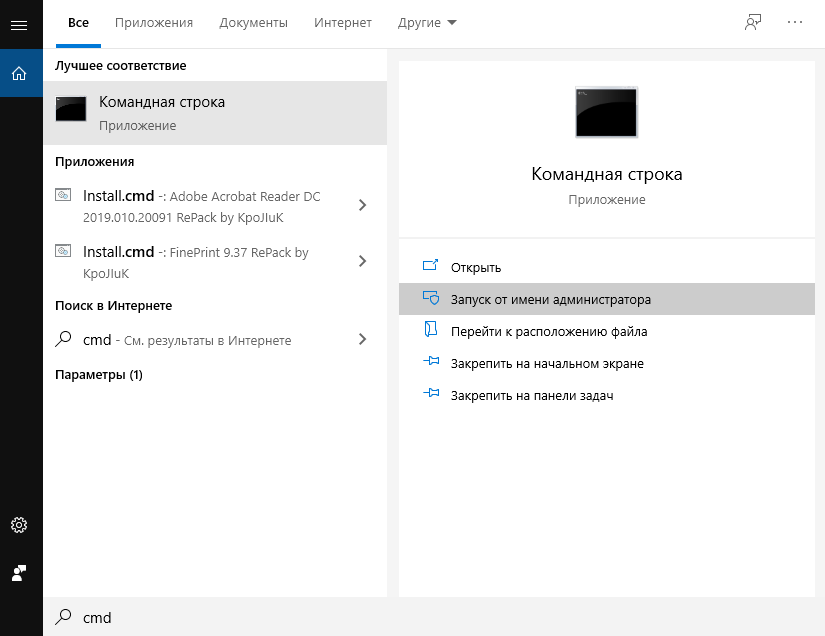The width and height of the screenshot is (825, 636).
Task: Switch to the Приложения tab
Action: point(154,23)
